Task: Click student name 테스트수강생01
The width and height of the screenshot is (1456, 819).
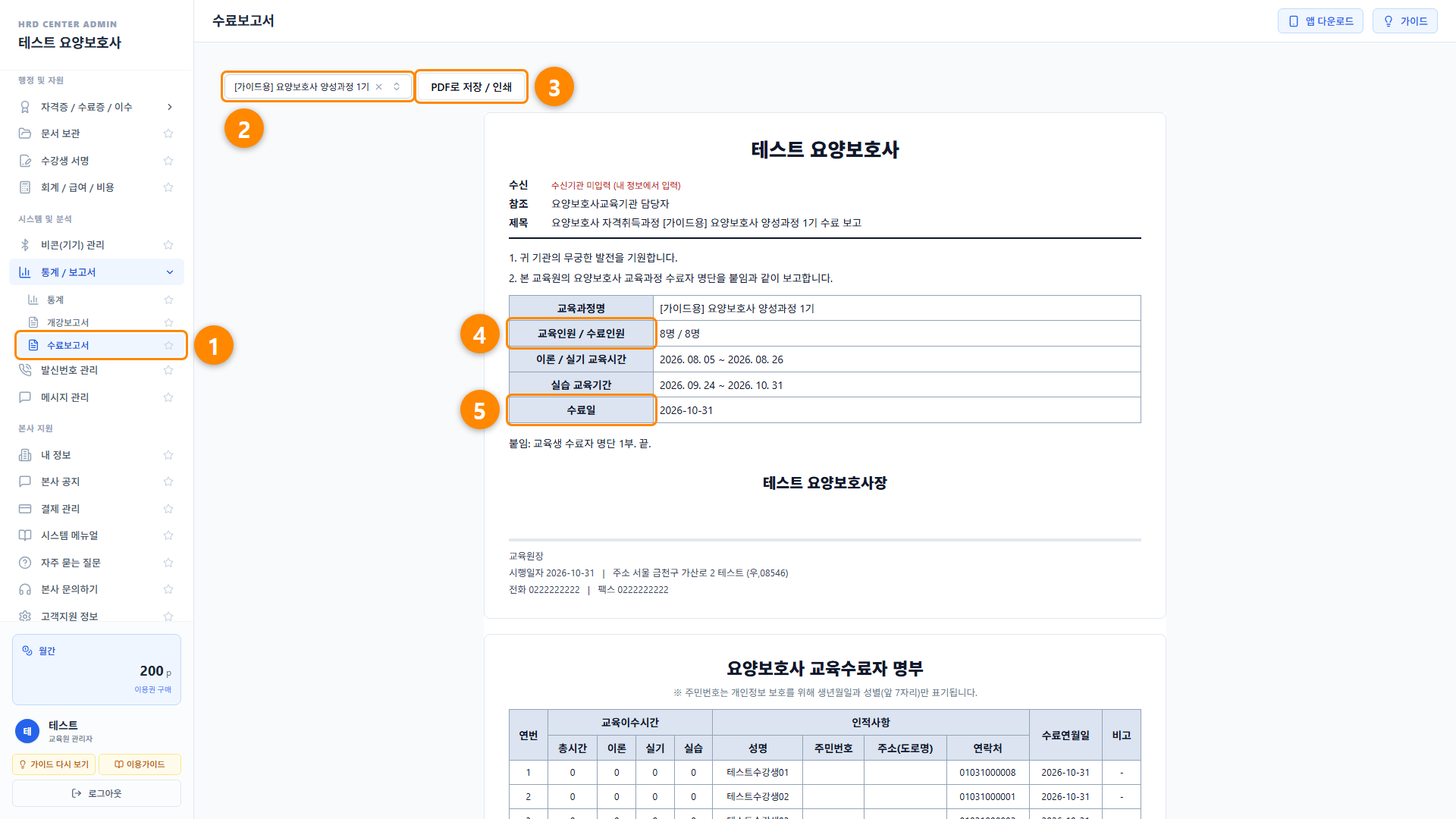Action: coord(758,773)
